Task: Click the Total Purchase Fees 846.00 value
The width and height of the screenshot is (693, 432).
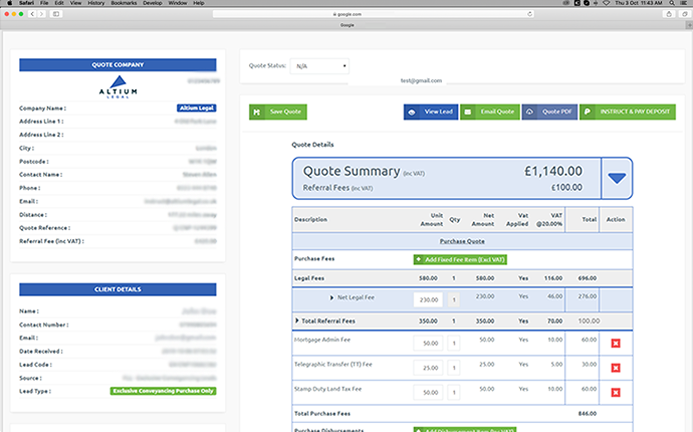Action: pos(587,413)
